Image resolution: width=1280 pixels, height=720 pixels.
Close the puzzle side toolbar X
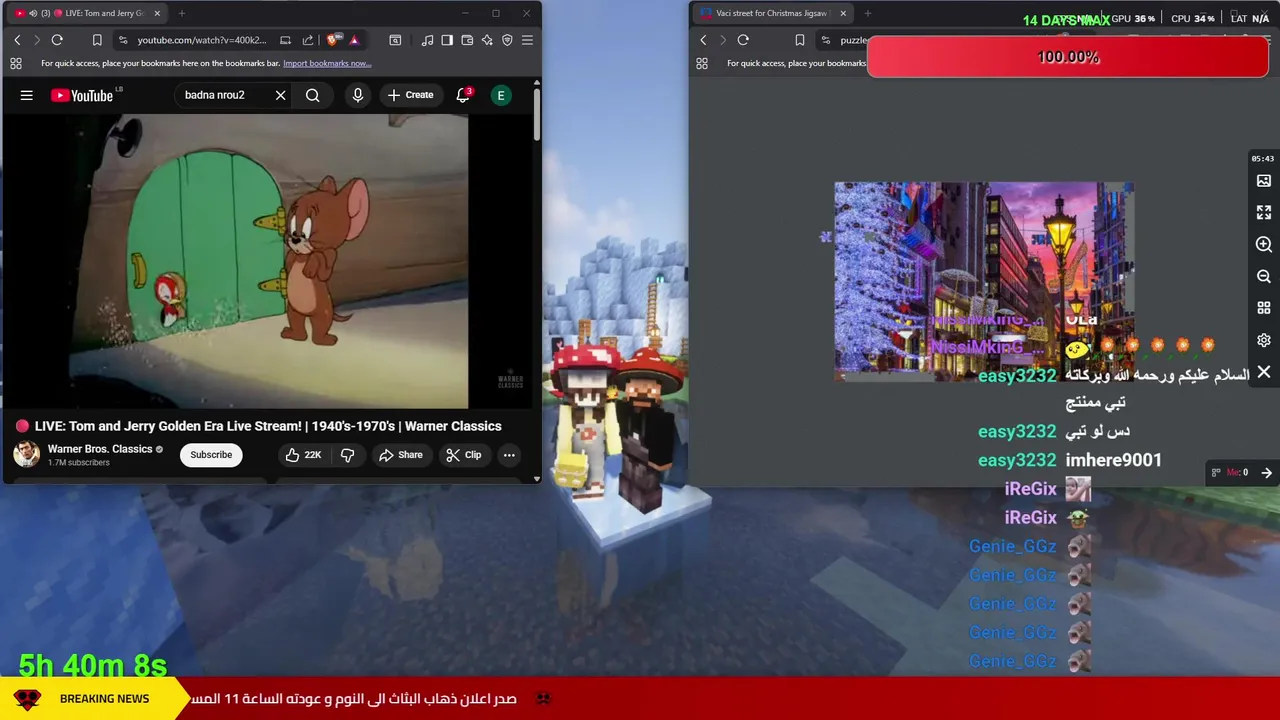click(1264, 372)
